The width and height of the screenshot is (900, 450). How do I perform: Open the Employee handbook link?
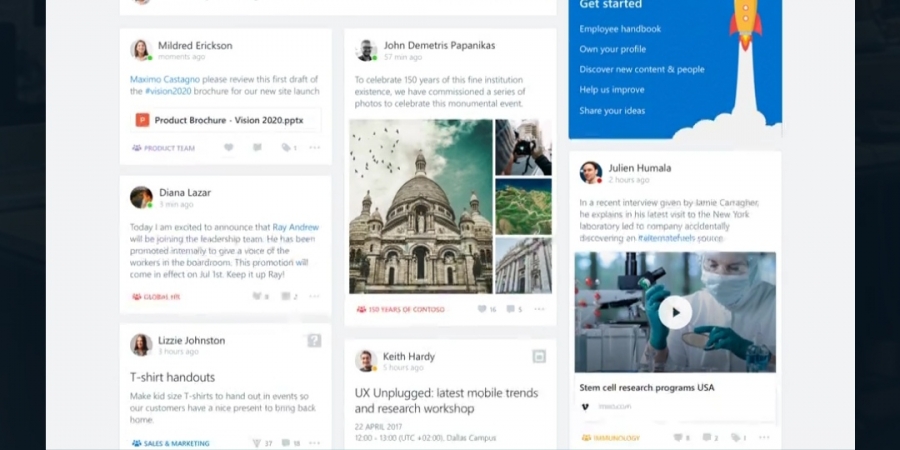click(620, 29)
